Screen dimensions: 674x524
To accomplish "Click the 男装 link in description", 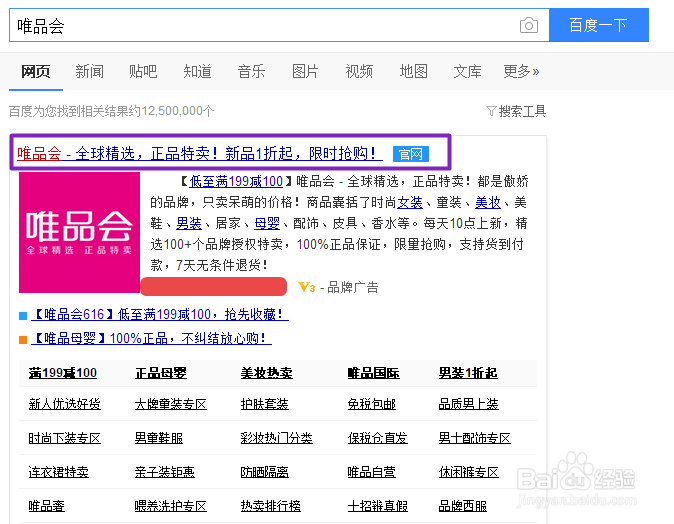I will (x=189, y=223).
